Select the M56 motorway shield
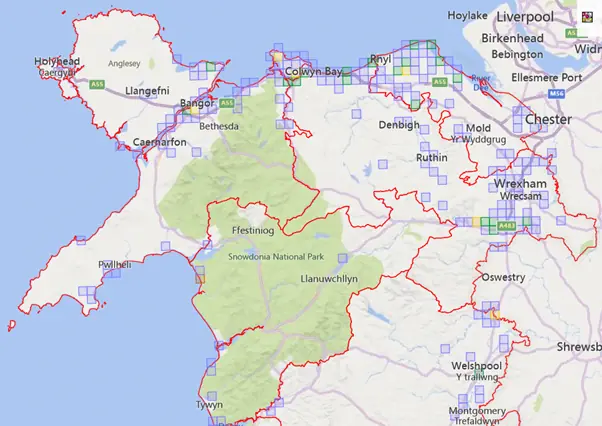Screen dimensions: 602x426 [x=557, y=94]
